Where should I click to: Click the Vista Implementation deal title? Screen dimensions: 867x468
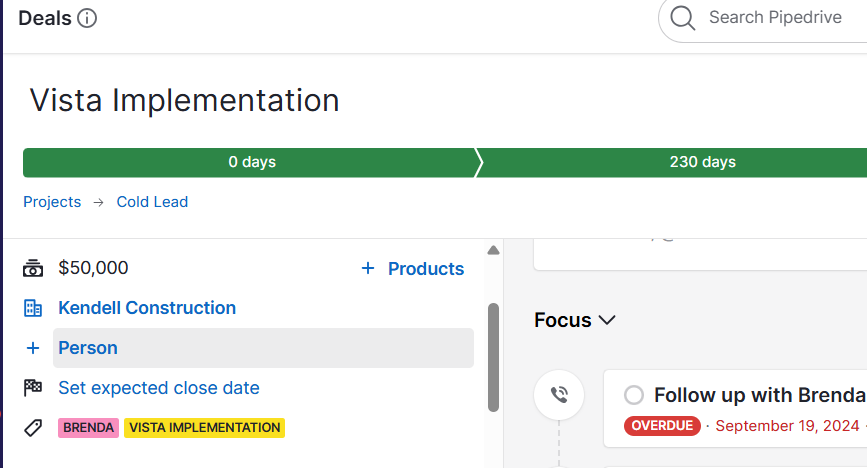(185, 100)
